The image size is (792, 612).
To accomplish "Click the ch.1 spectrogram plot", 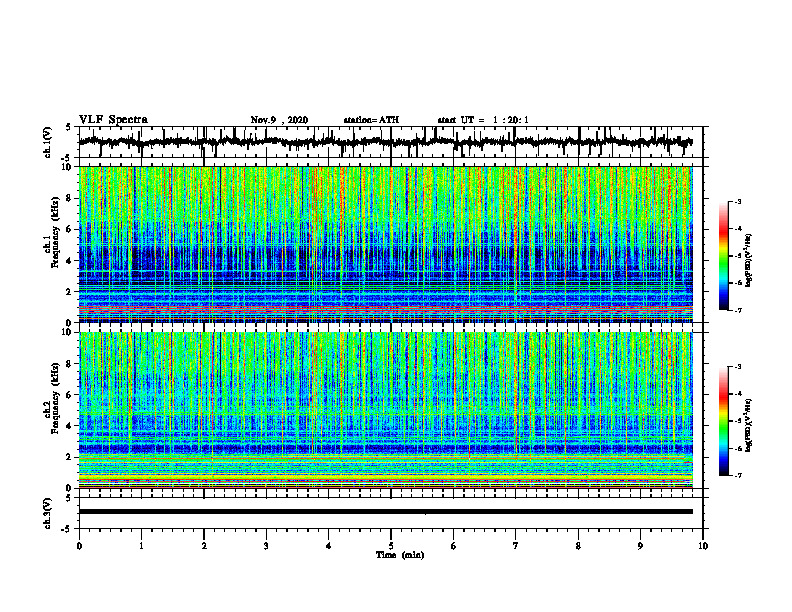I will (x=386, y=244).
